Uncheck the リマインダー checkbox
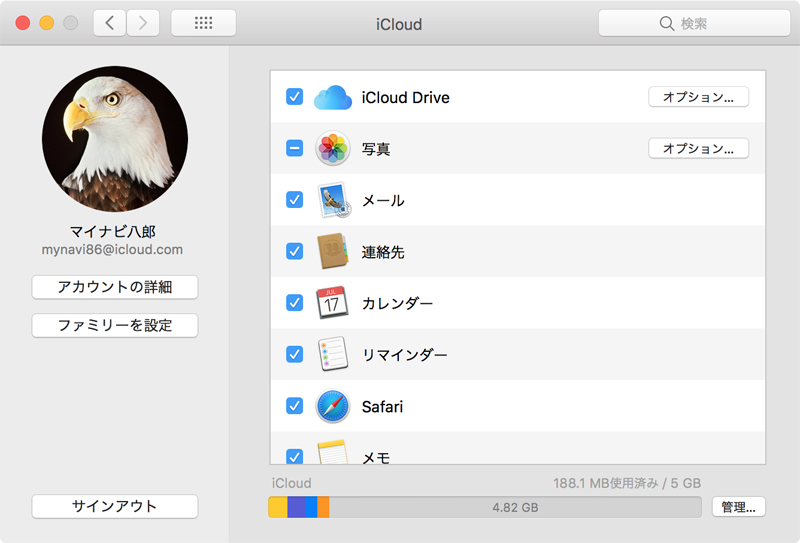This screenshot has height=543, width=800. pyautogui.click(x=294, y=354)
